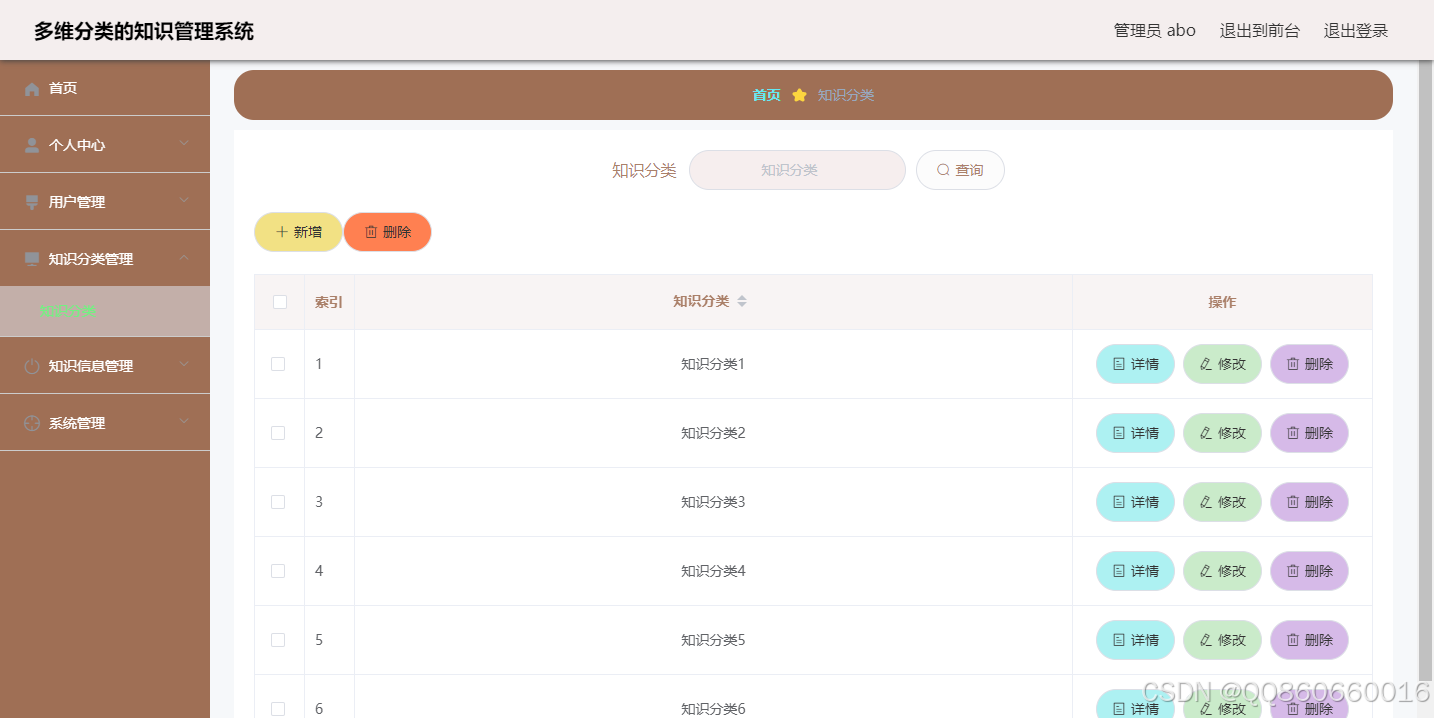Check the checkbox for row 5
The image size is (1434, 718).
(x=278, y=640)
